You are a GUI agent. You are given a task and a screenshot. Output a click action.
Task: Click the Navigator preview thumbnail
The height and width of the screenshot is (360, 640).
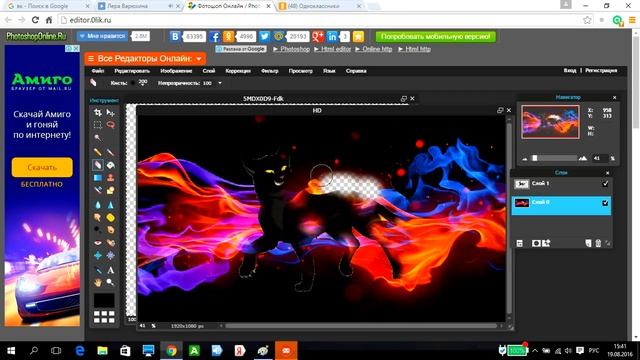click(550, 122)
